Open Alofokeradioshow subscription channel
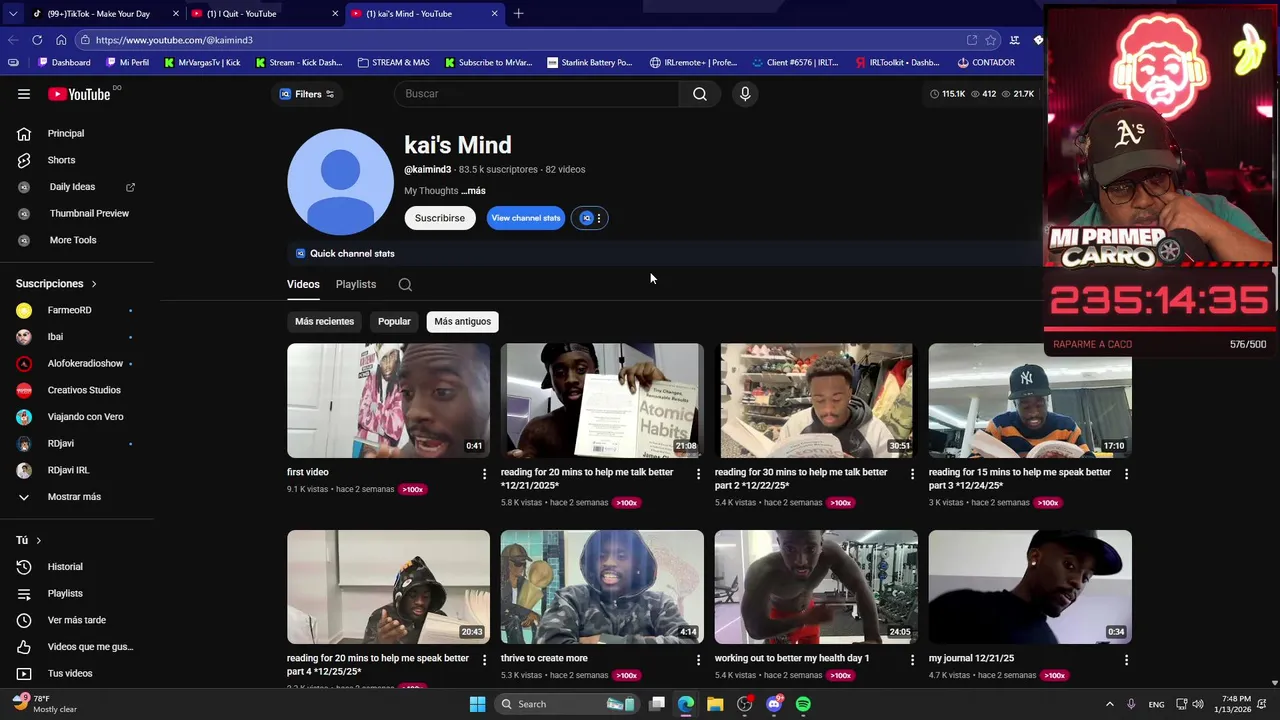Image resolution: width=1280 pixels, height=720 pixels. [85, 363]
